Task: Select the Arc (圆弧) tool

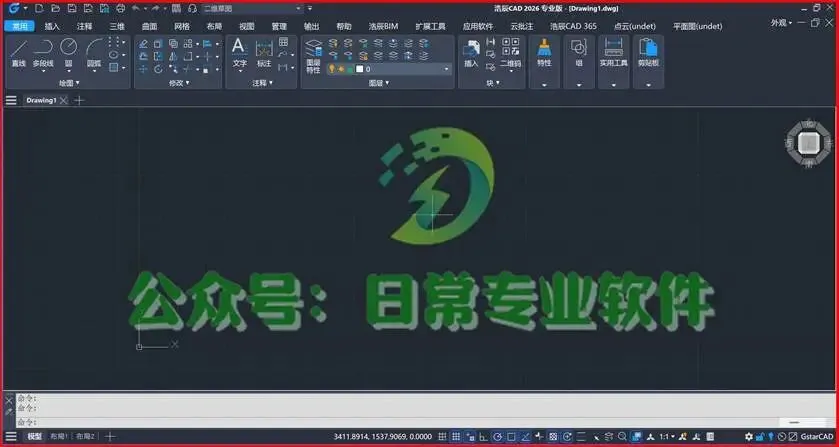Action: (x=94, y=53)
